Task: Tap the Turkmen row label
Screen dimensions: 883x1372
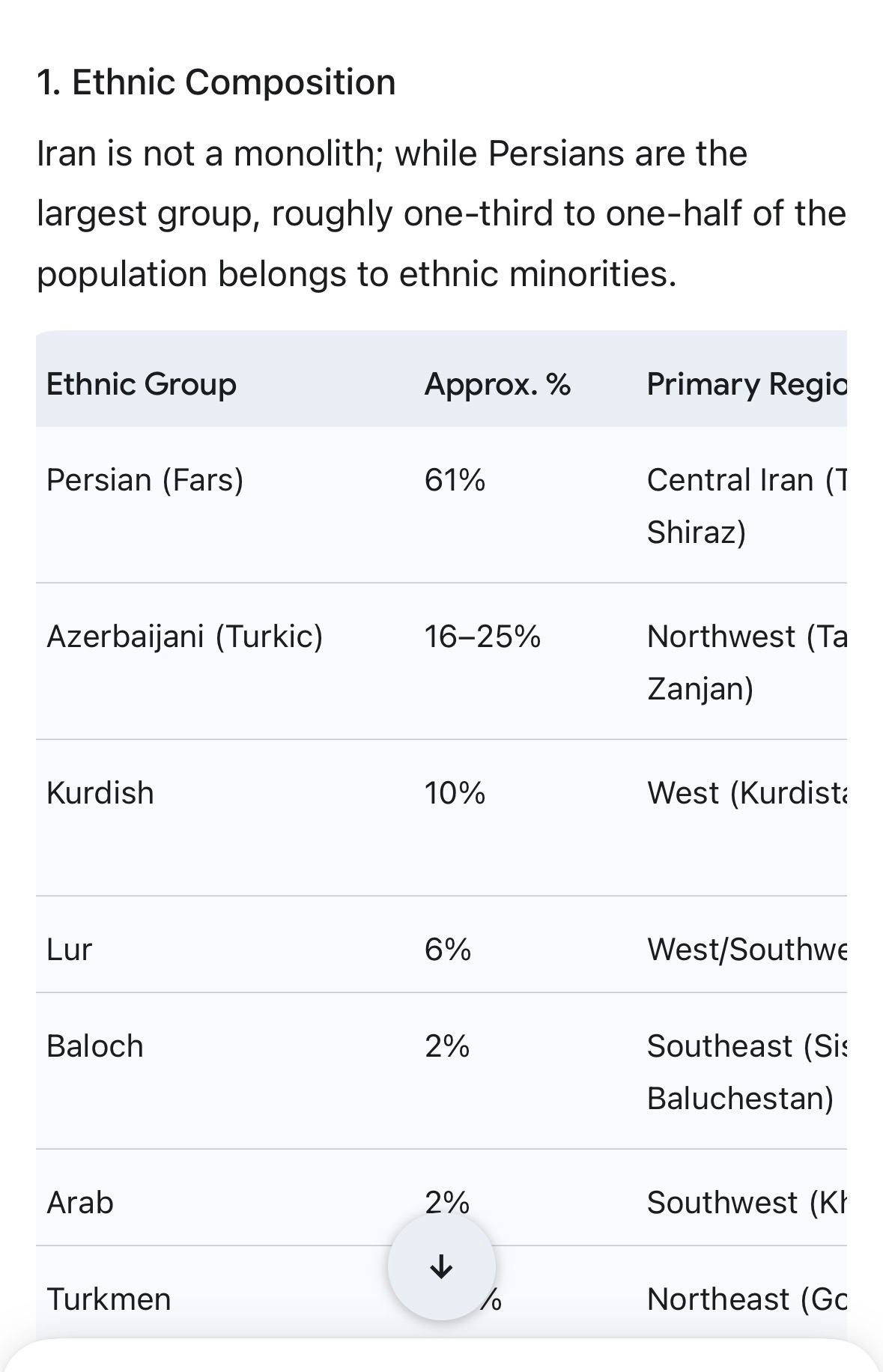Action: tap(109, 1299)
